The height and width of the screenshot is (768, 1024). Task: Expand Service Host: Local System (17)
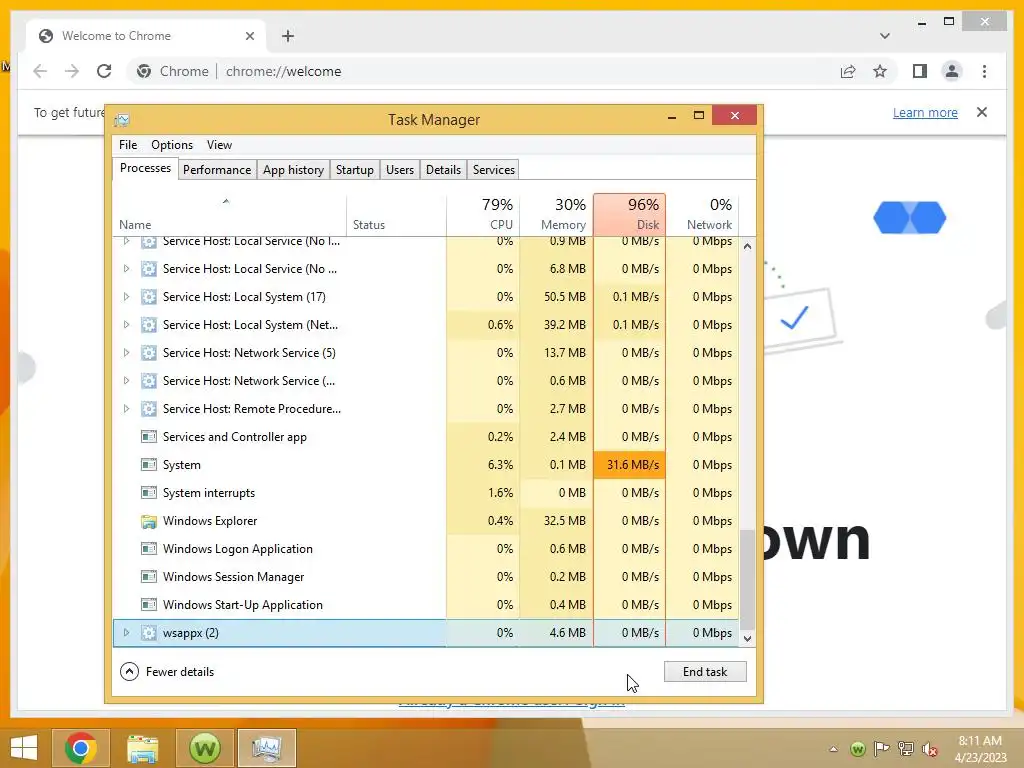126,296
